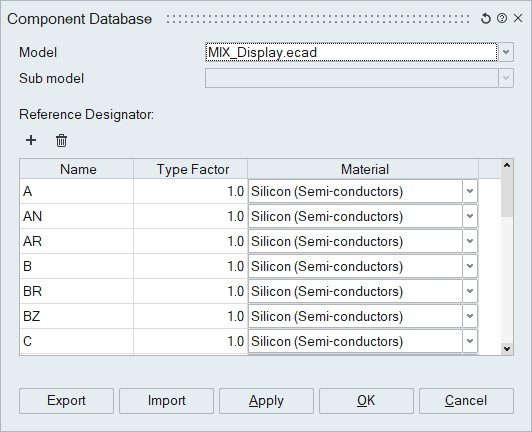The image size is (532, 432).
Task: Click the Export button
Action: (x=66, y=401)
